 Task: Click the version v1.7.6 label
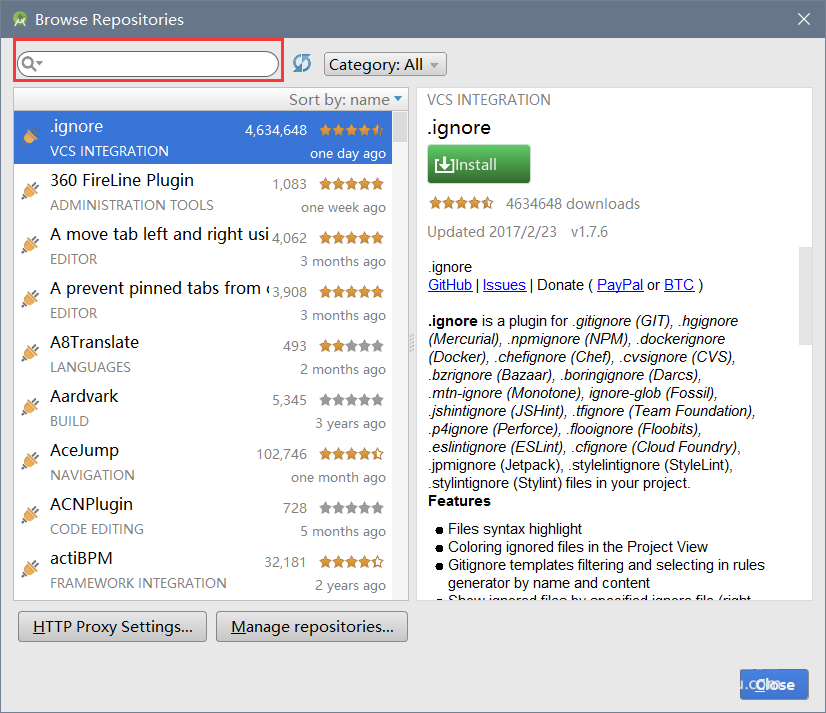(589, 232)
